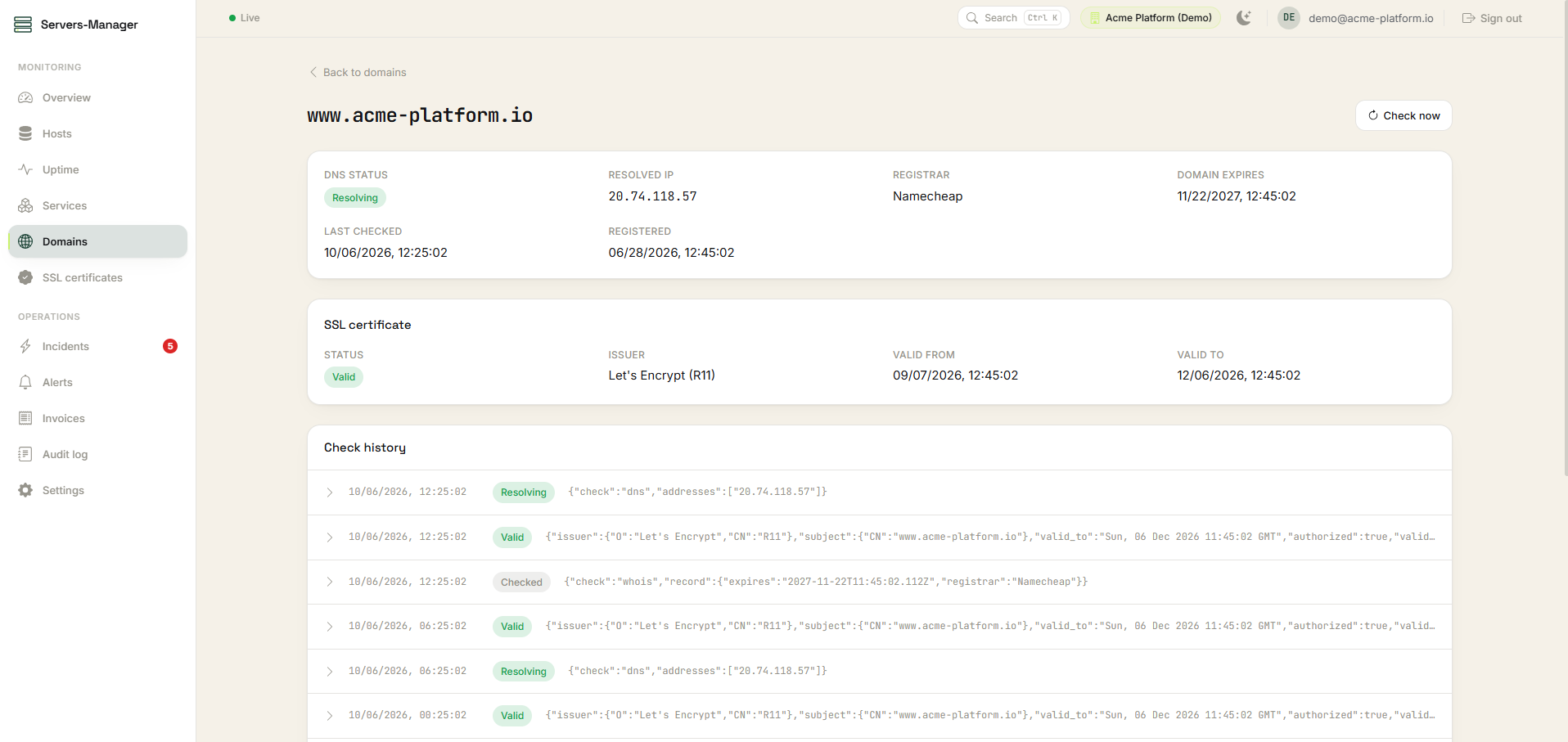The height and width of the screenshot is (742, 1568).
Task: Navigate to Services
Action: coord(97,205)
